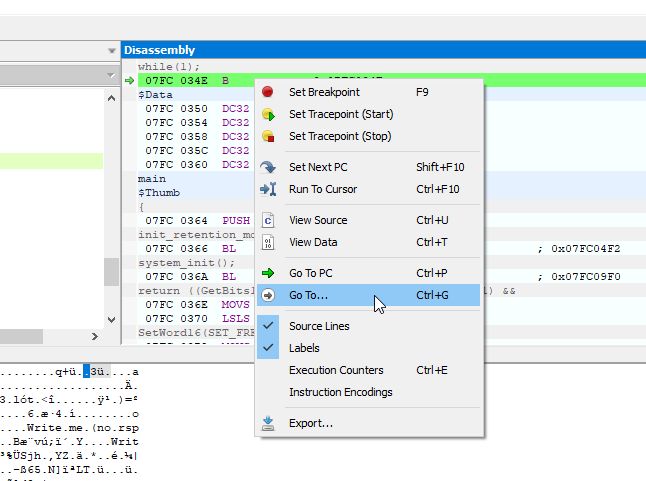
Task: Click the Set Next PC arrow icon
Action: point(268,167)
